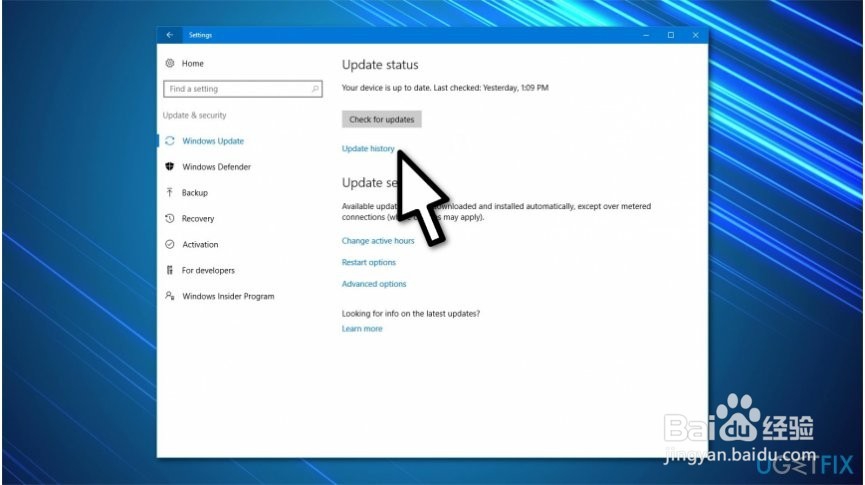Focus the Find a setting search box
Screen dimensions: 865x485
(x=243, y=89)
